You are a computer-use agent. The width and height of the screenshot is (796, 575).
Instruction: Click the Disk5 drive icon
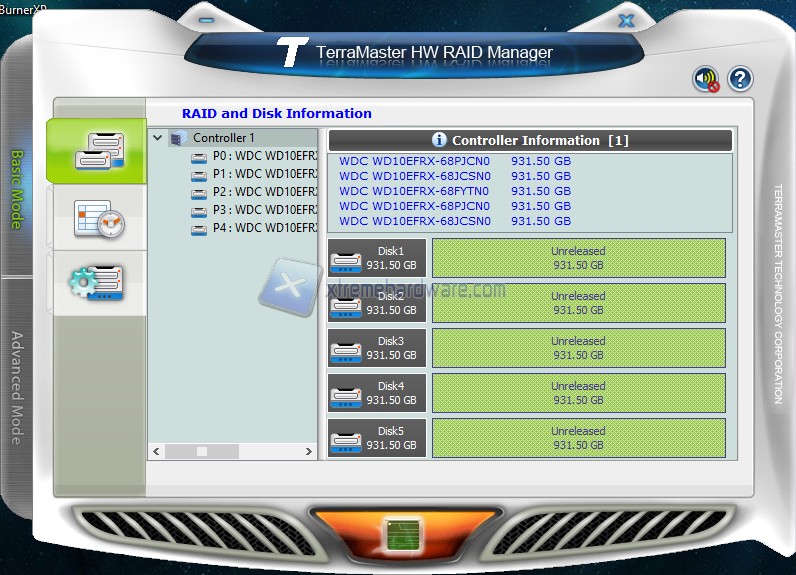point(346,438)
